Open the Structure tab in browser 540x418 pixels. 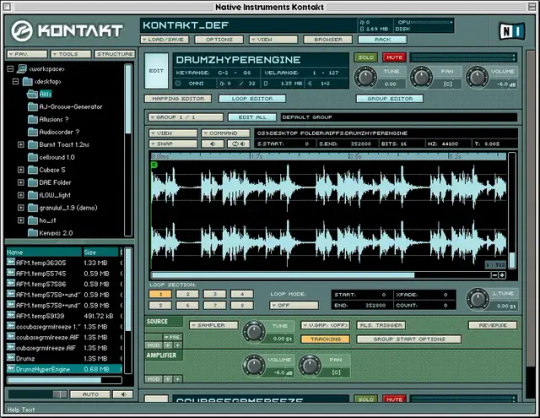tap(115, 54)
